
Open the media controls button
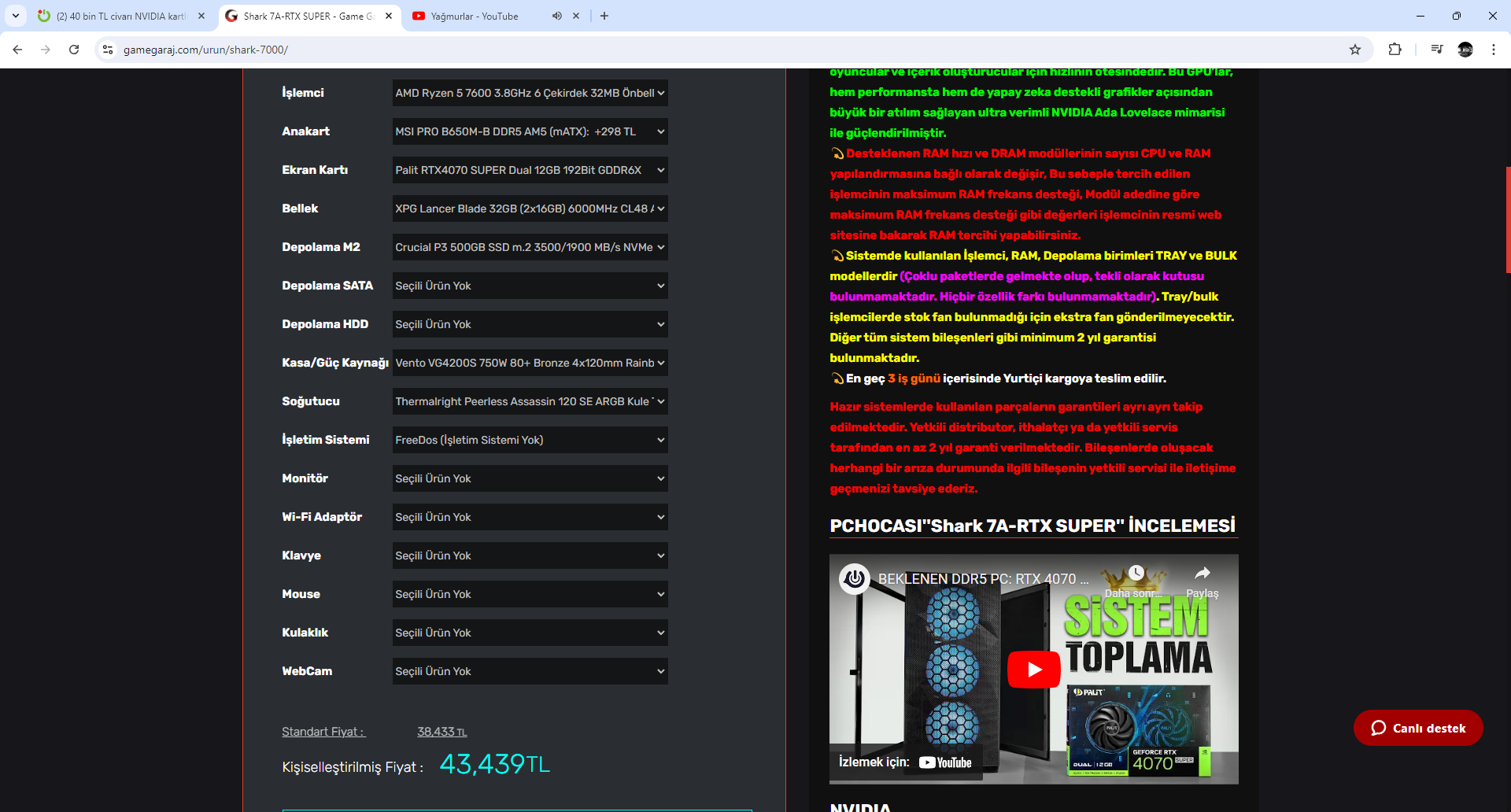pyautogui.click(x=1437, y=50)
